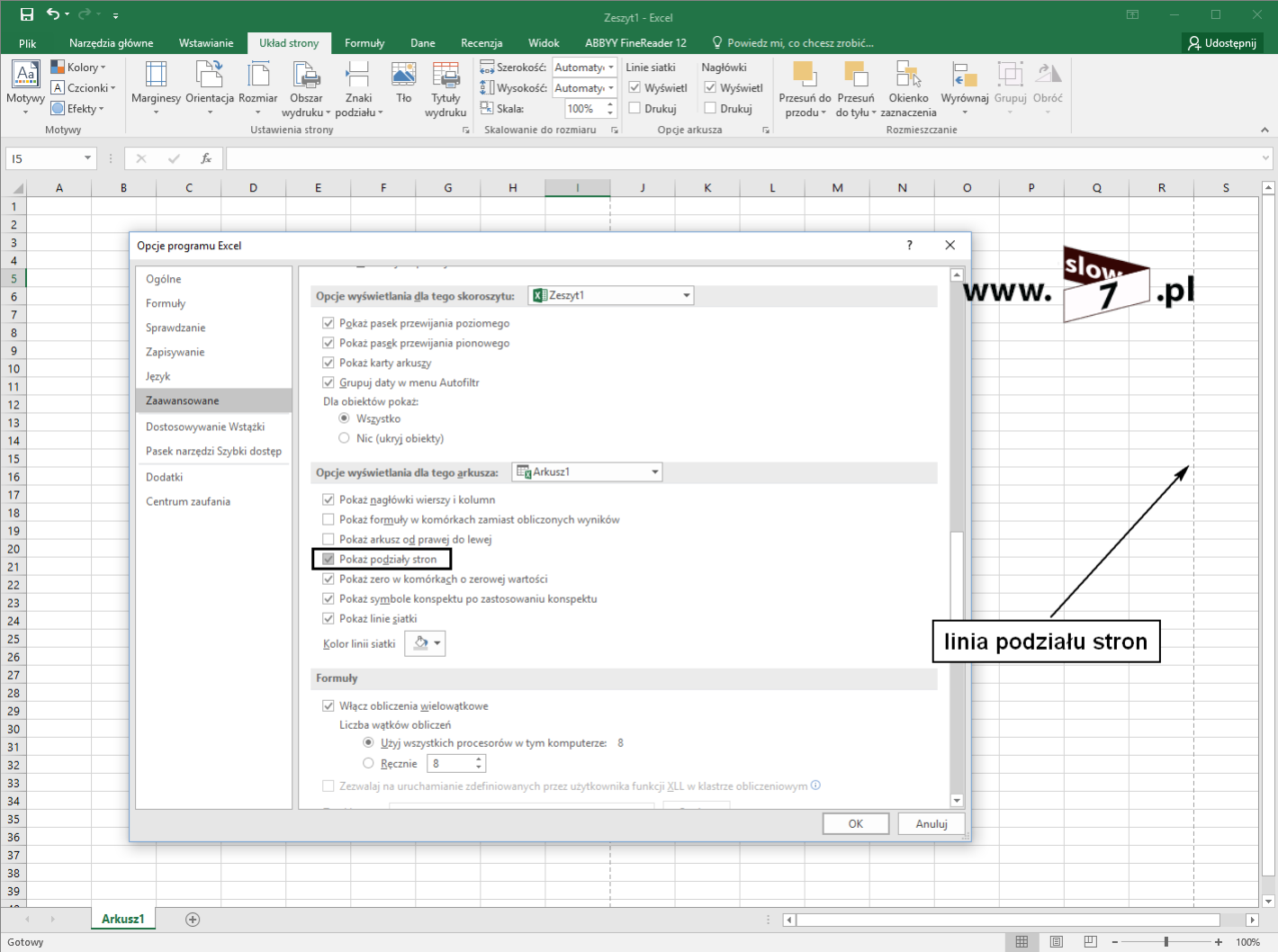Open the Rozmiar paper size menu
The width and height of the screenshot is (1278, 952).
click(x=258, y=88)
